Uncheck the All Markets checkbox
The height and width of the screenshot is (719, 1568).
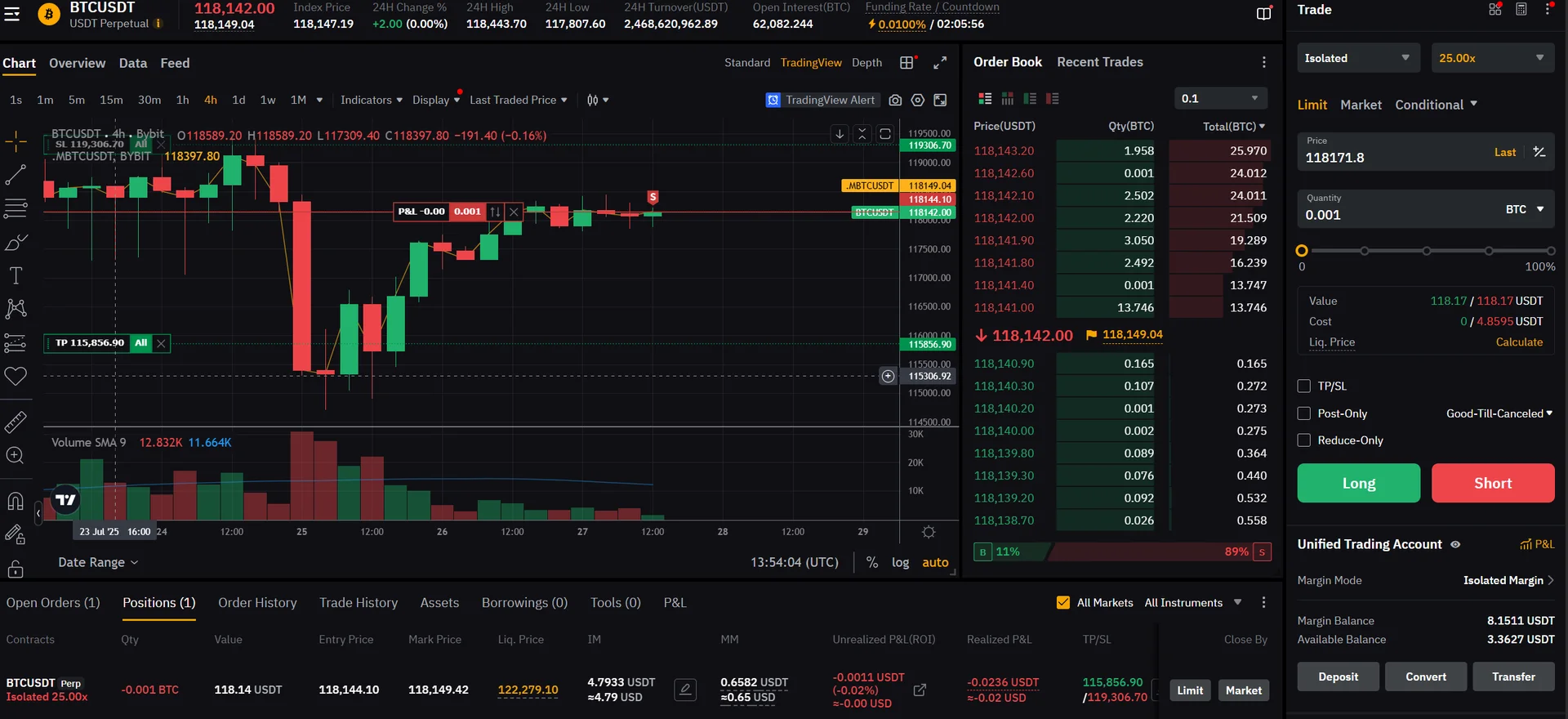pos(1063,603)
